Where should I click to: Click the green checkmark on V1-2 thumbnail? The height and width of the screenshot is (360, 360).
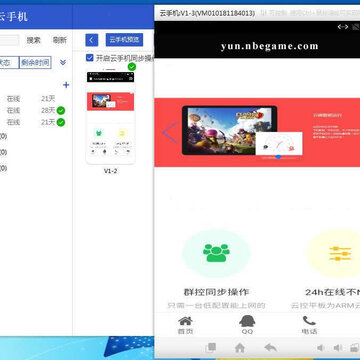pos(132,67)
